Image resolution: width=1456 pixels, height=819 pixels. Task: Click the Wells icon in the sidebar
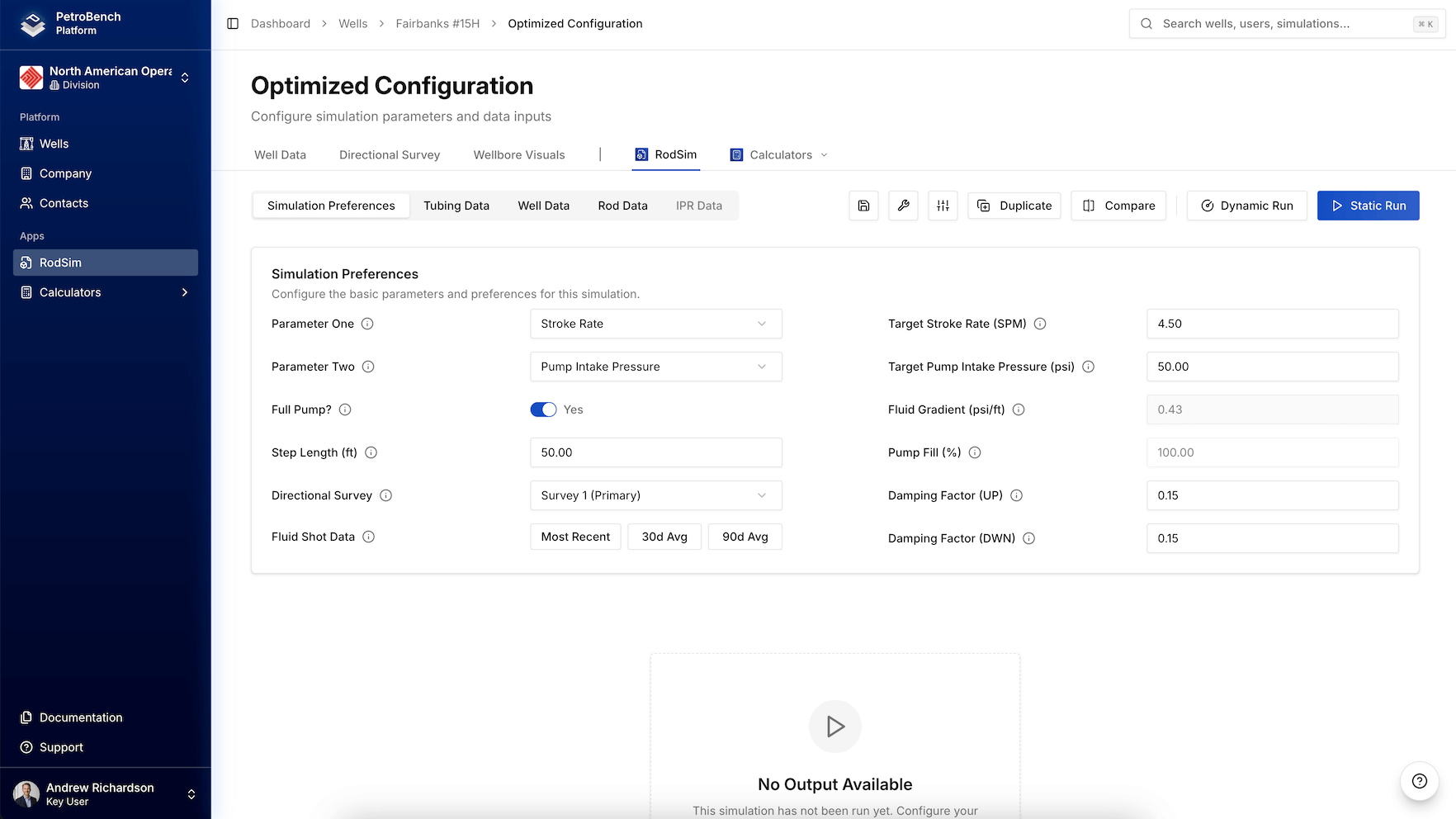26,144
